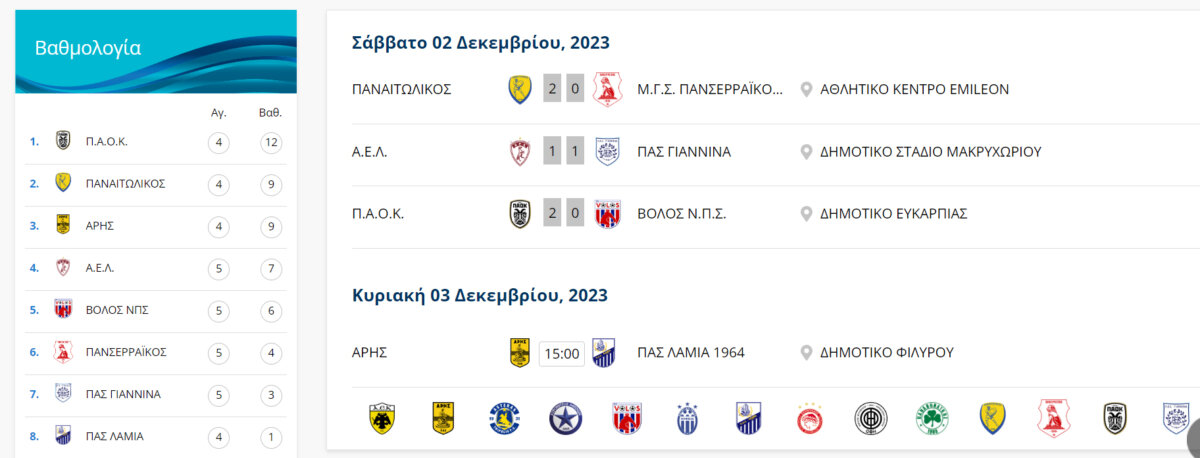Open the Asteras Tripolis logo in the strip
Viewport: 1200px width, 458px height.
pos(504,417)
